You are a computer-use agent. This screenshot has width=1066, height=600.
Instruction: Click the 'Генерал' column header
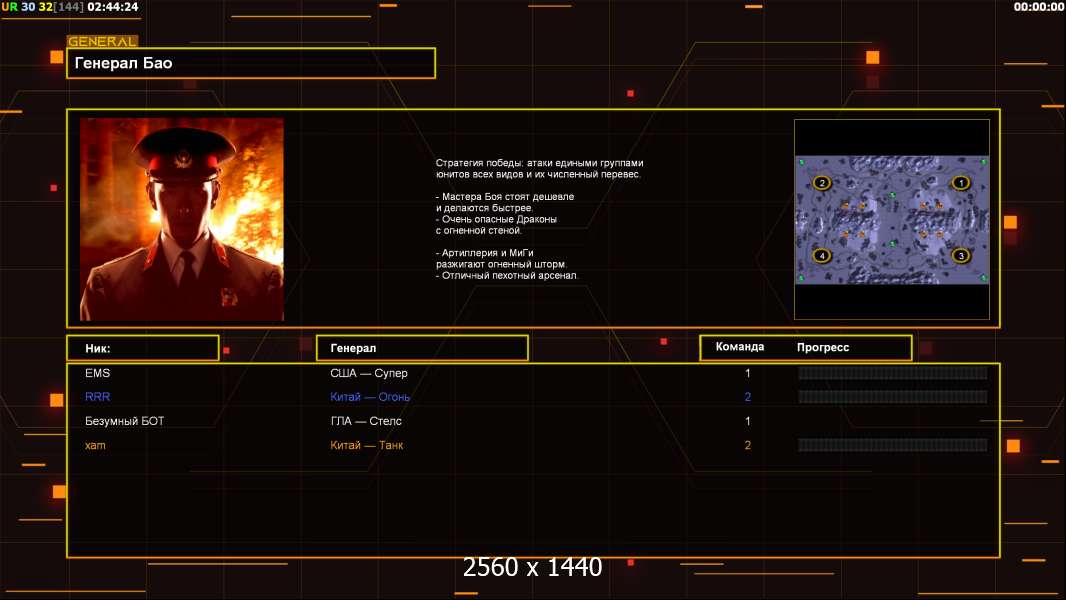422,348
